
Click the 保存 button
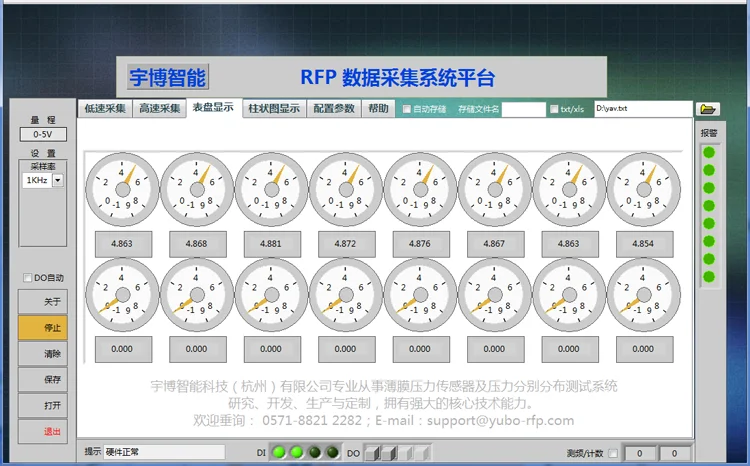(x=43, y=380)
